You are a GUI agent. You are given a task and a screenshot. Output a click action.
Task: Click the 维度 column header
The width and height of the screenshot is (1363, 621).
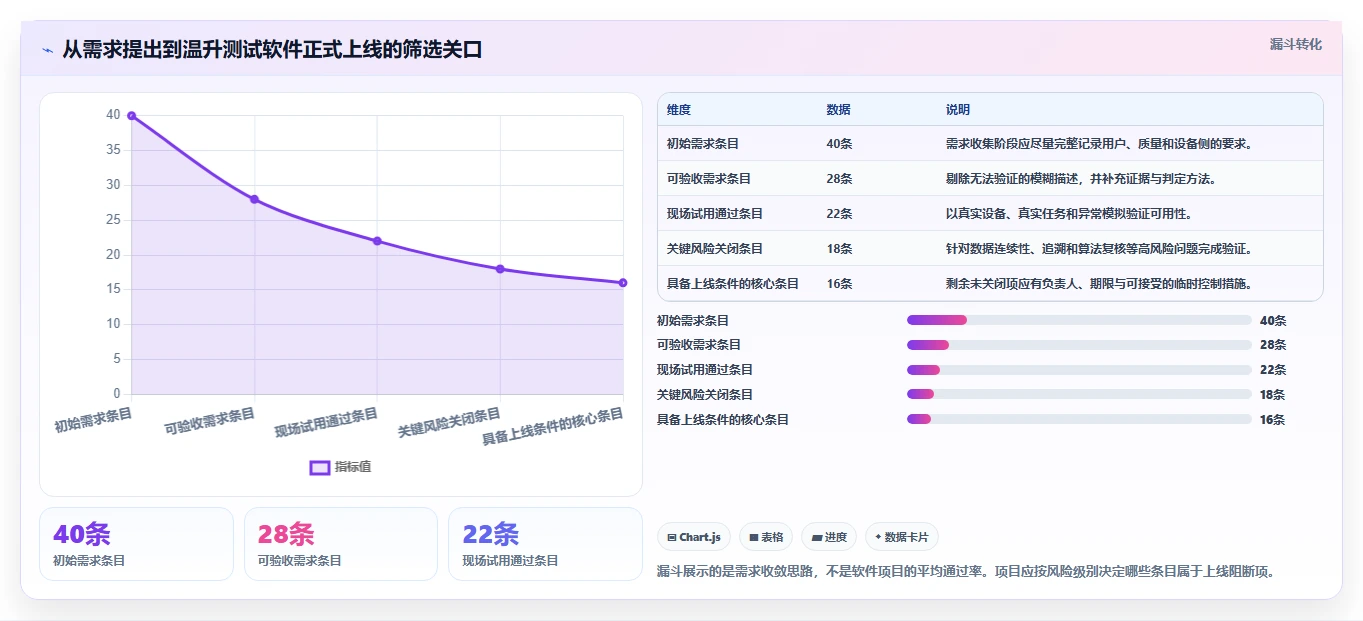point(679,110)
